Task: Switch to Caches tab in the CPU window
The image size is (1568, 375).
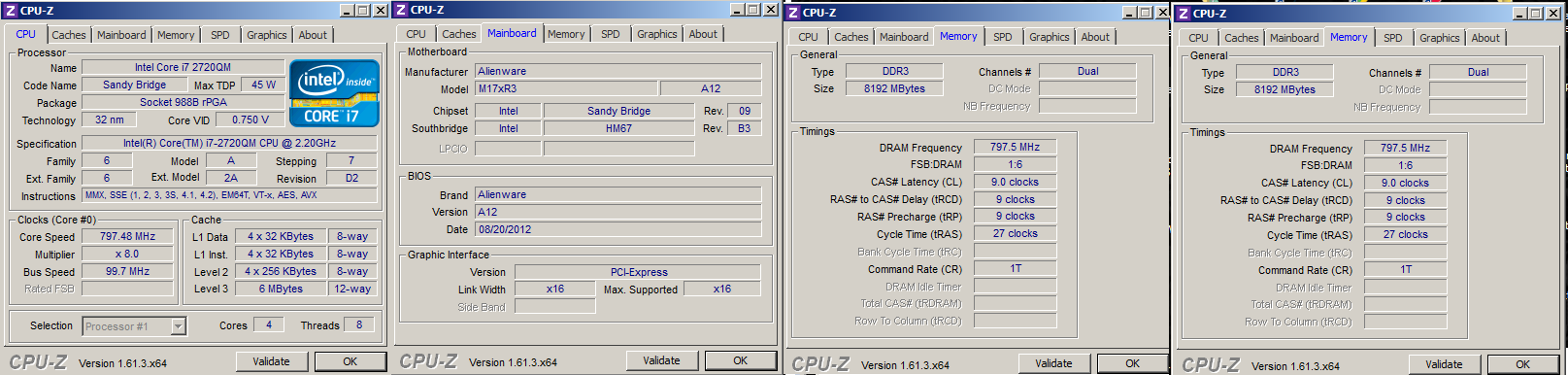Action: tap(69, 35)
